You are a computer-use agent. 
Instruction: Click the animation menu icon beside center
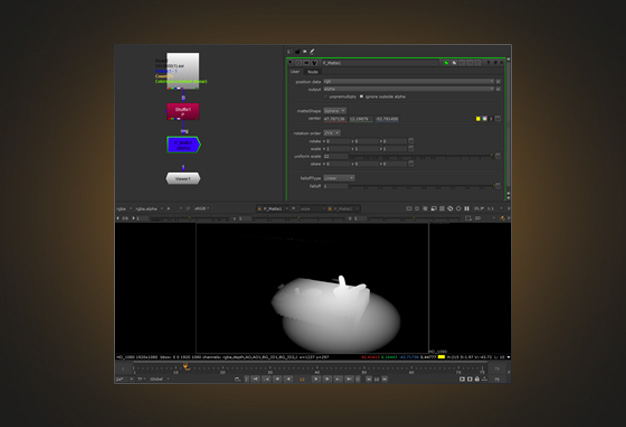click(x=498, y=119)
